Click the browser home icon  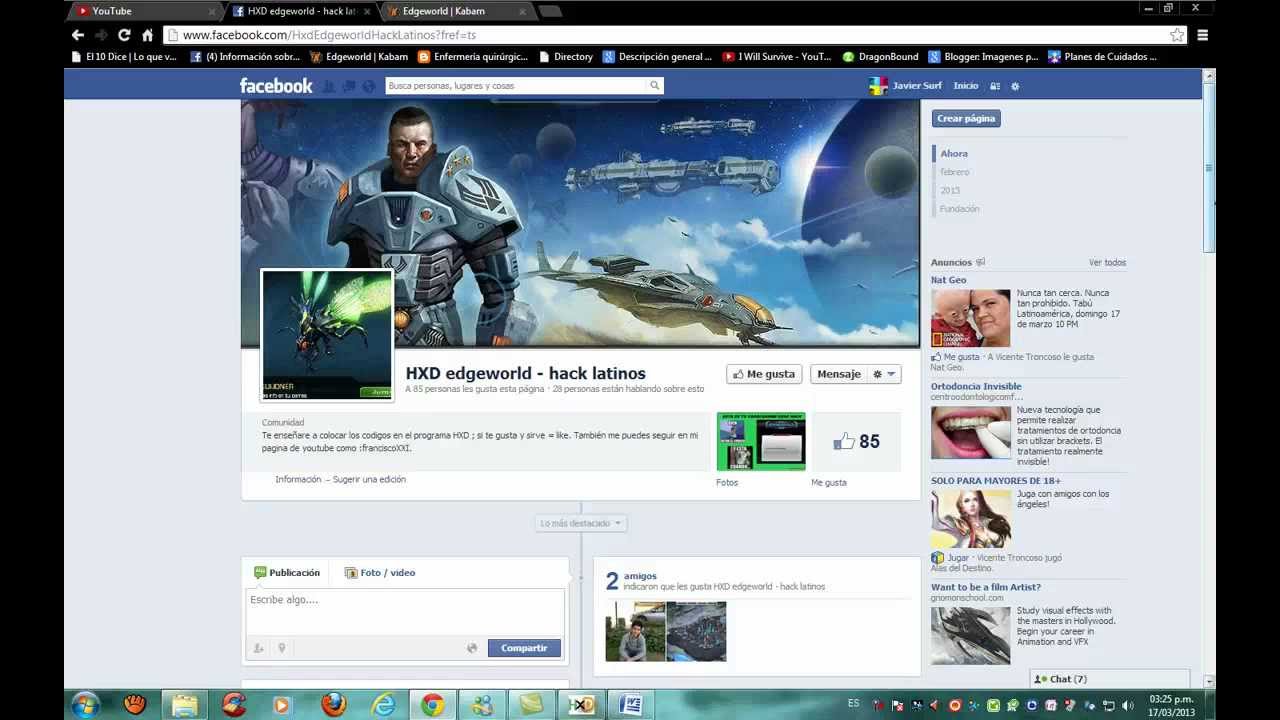tap(147, 35)
